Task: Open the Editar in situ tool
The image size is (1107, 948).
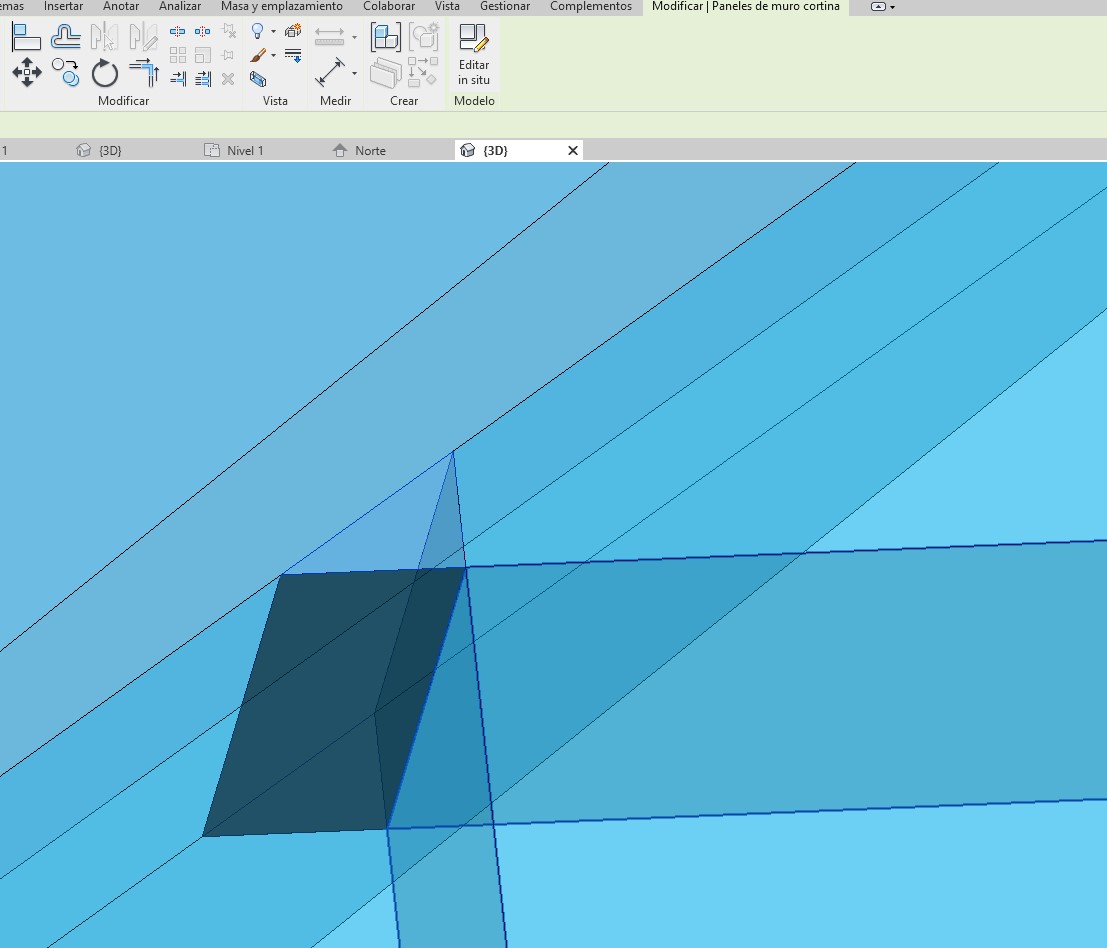Action: click(x=474, y=55)
